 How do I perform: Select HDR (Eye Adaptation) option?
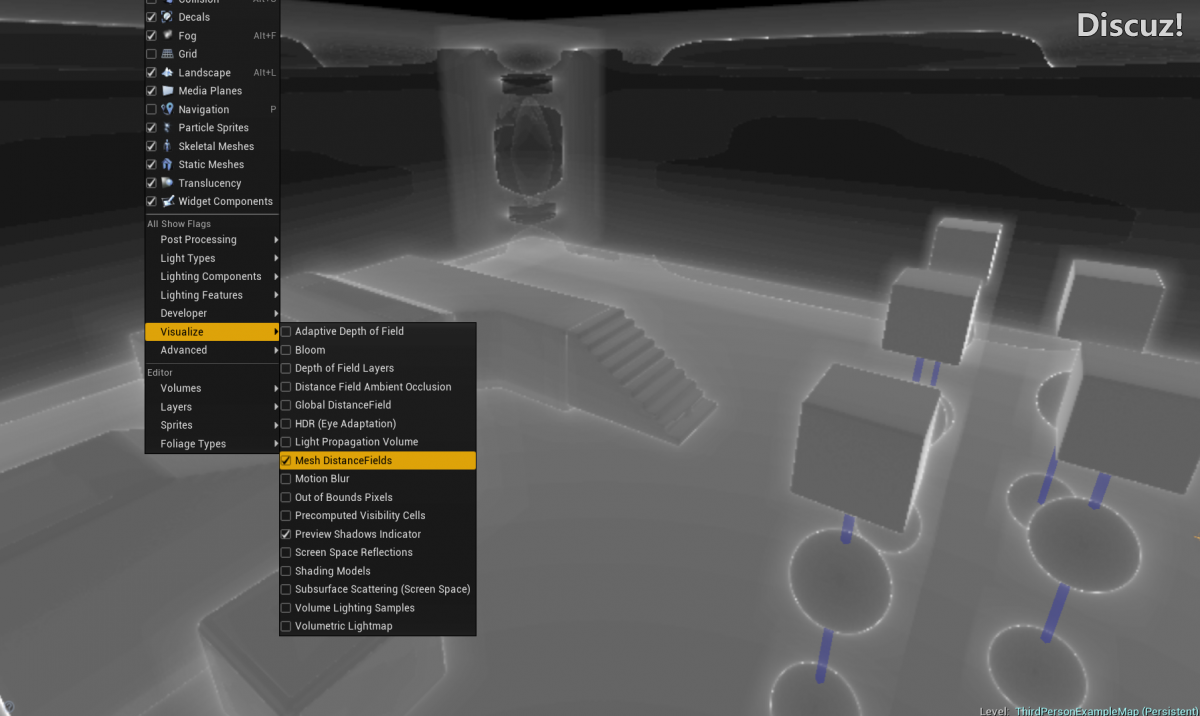click(x=378, y=424)
